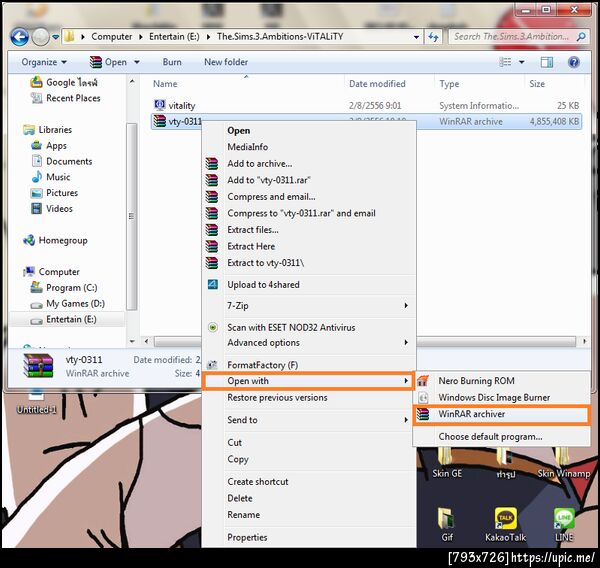The width and height of the screenshot is (600, 568).
Task: Sort by the Name column header
Action: pos(165,84)
